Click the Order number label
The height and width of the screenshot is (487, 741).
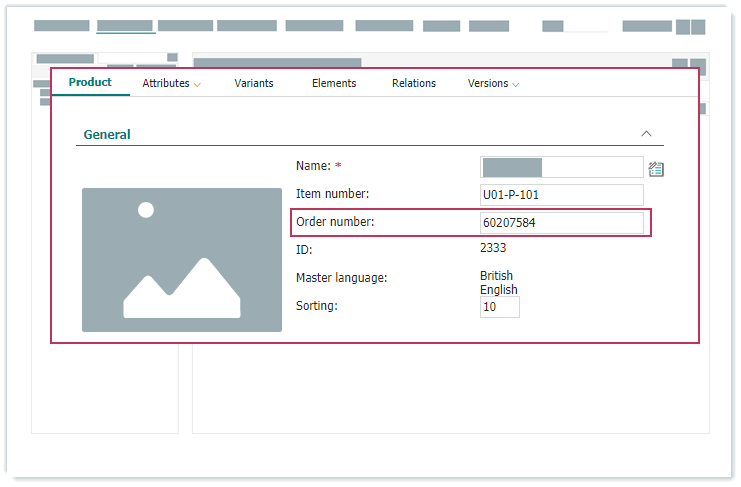coord(335,222)
